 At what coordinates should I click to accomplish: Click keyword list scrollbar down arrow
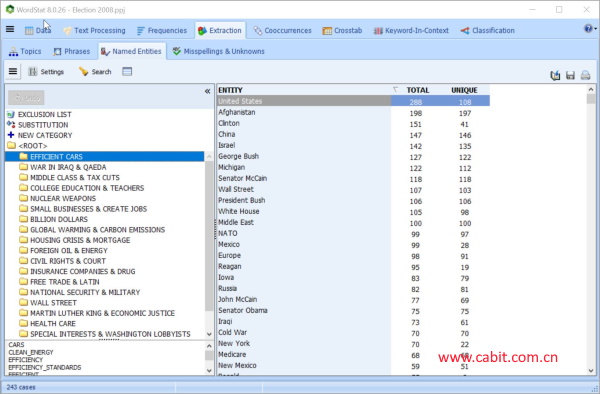point(209,370)
